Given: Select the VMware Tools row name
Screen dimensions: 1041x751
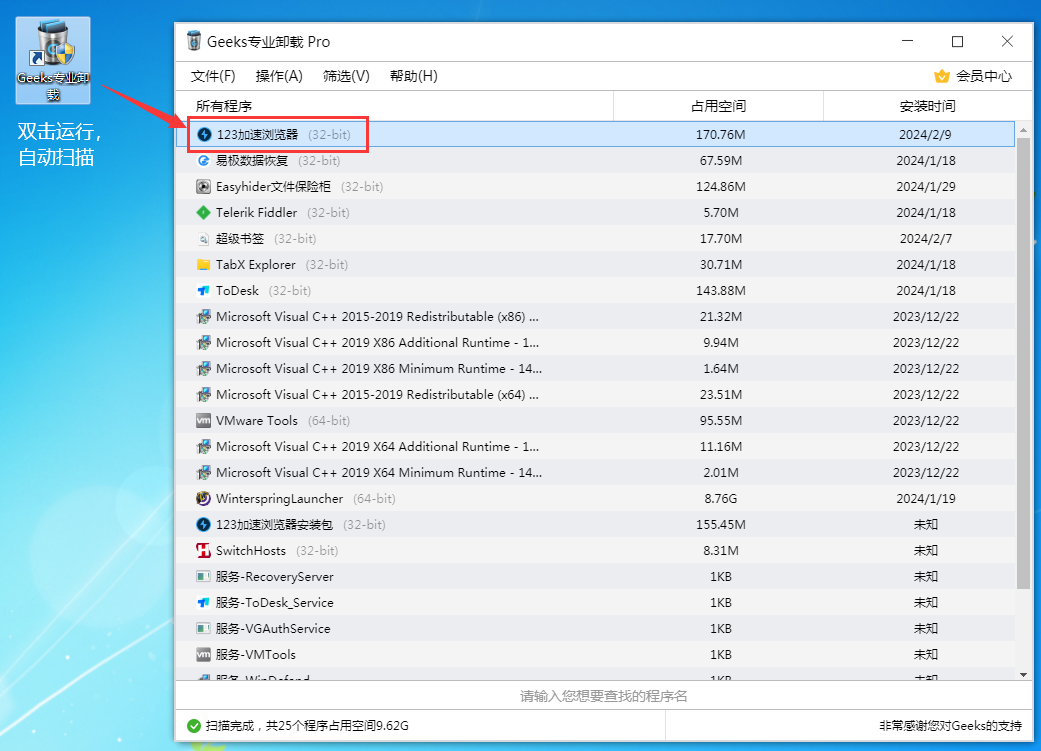Looking at the screenshot, I should [256, 420].
